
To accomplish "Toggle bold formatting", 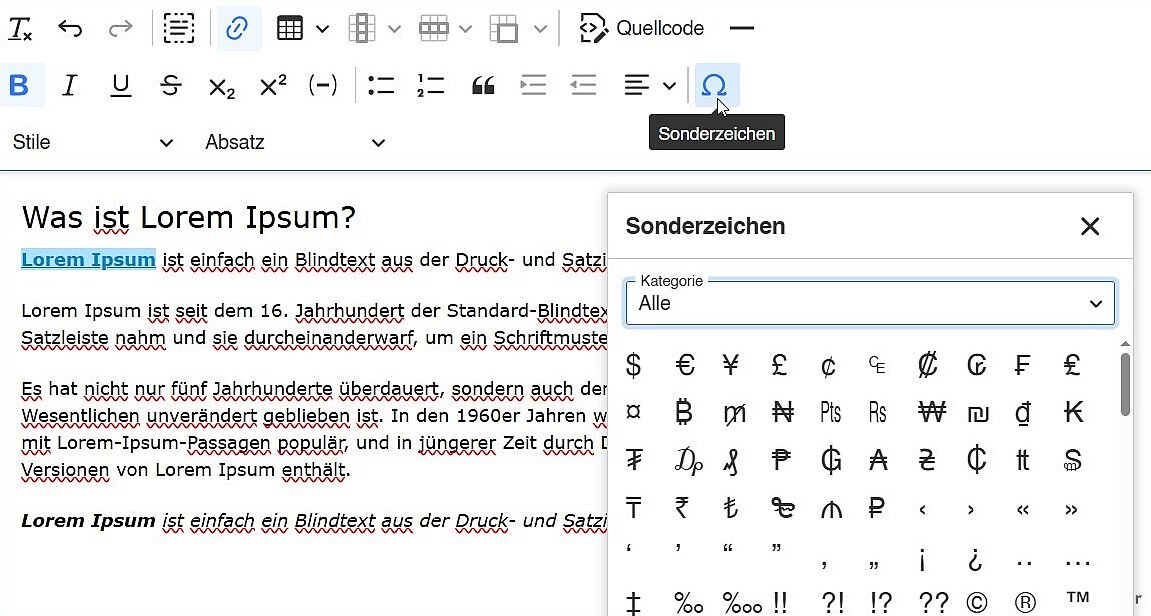I will 20,85.
